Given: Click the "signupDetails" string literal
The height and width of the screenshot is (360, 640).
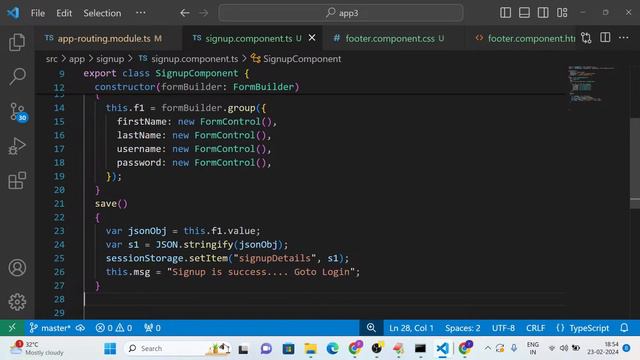Looking at the screenshot, I should [x=274, y=258].
